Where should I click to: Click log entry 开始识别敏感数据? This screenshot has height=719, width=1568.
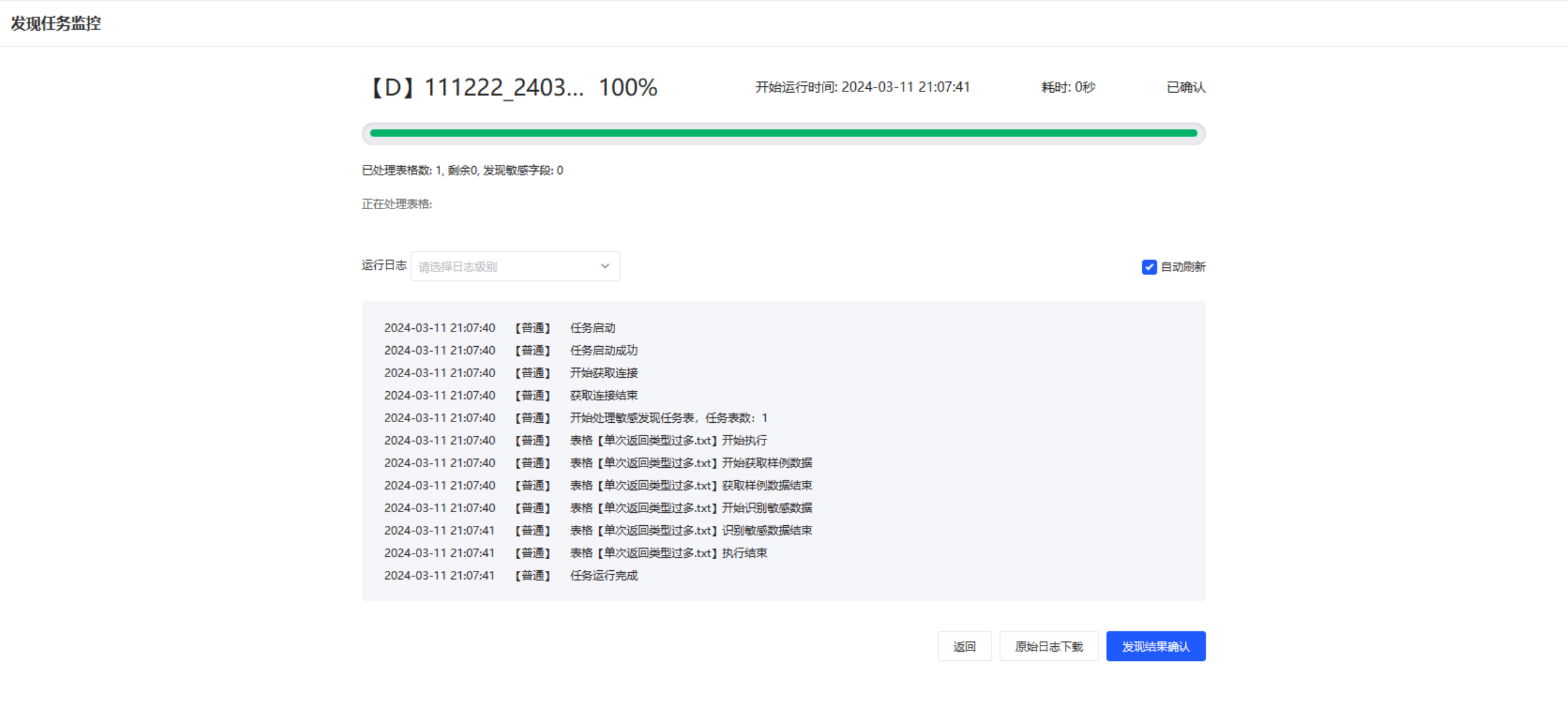[691, 508]
